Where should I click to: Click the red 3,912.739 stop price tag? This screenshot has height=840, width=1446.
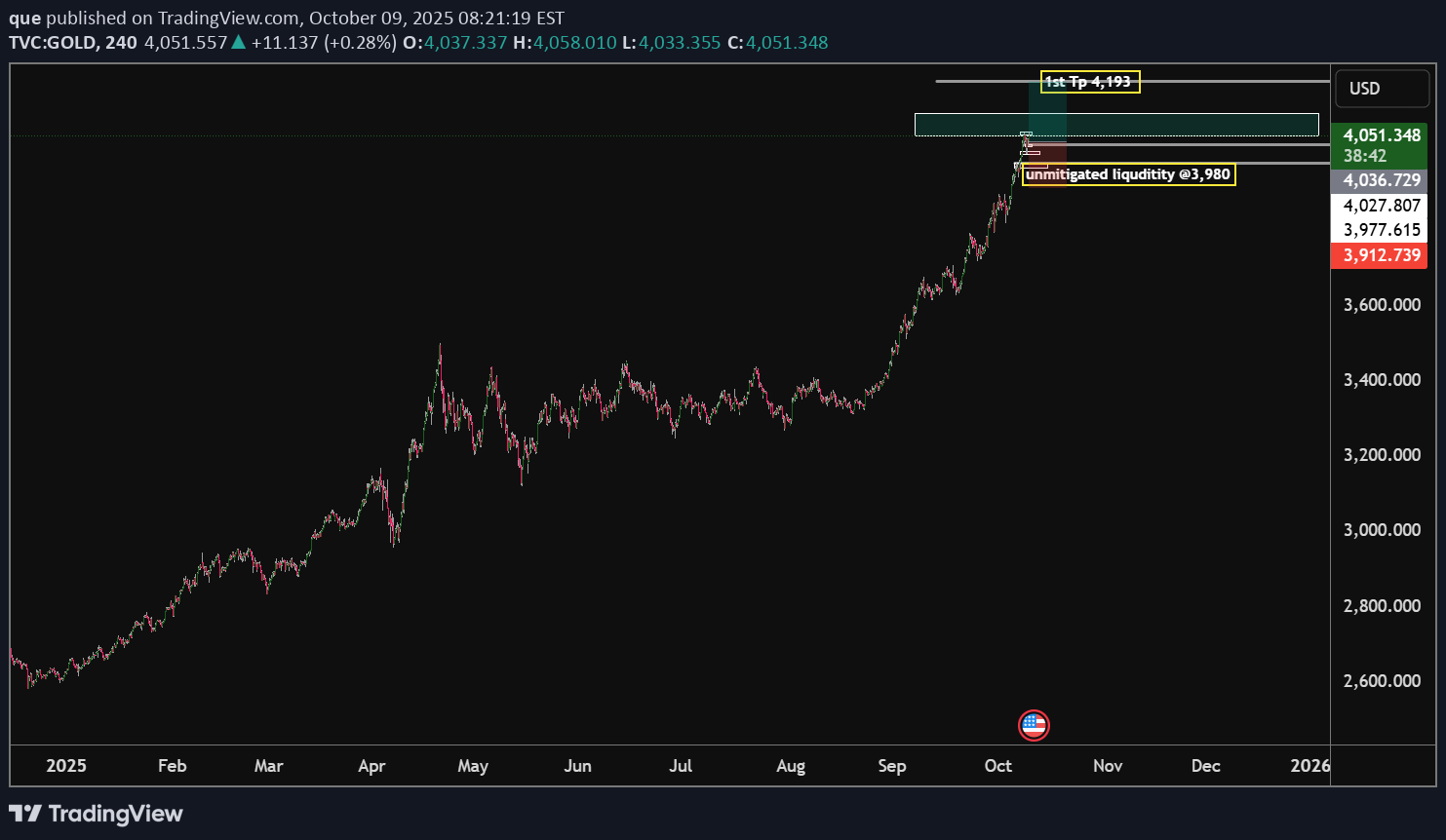(x=1380, y=255)
